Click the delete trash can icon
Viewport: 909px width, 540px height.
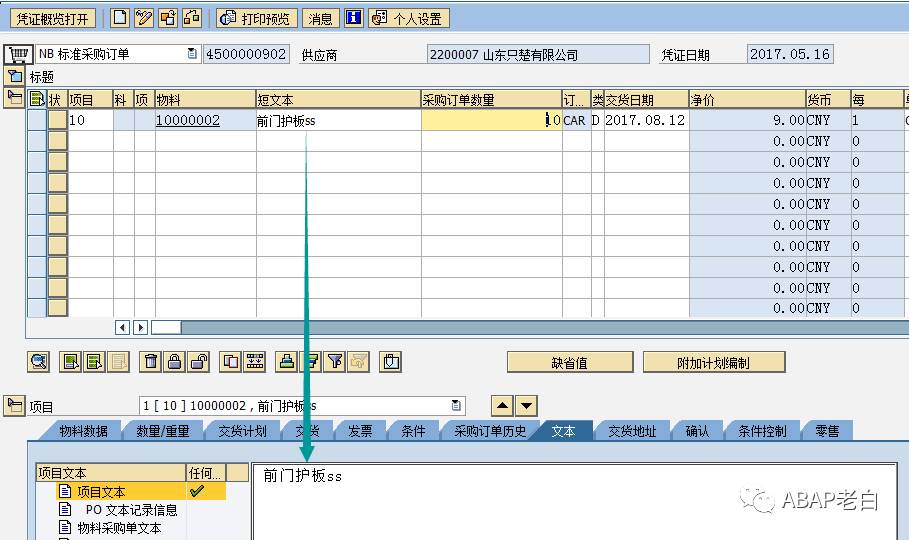click(x=151, y=362)
